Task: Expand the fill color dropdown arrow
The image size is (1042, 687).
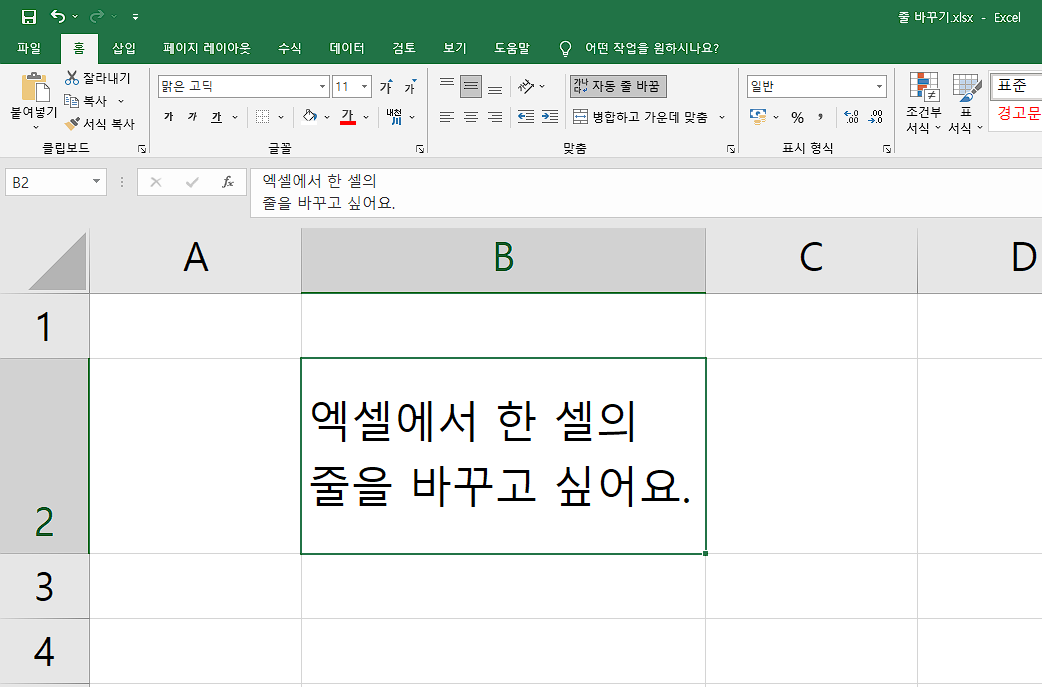Action: tap(327, 117)
